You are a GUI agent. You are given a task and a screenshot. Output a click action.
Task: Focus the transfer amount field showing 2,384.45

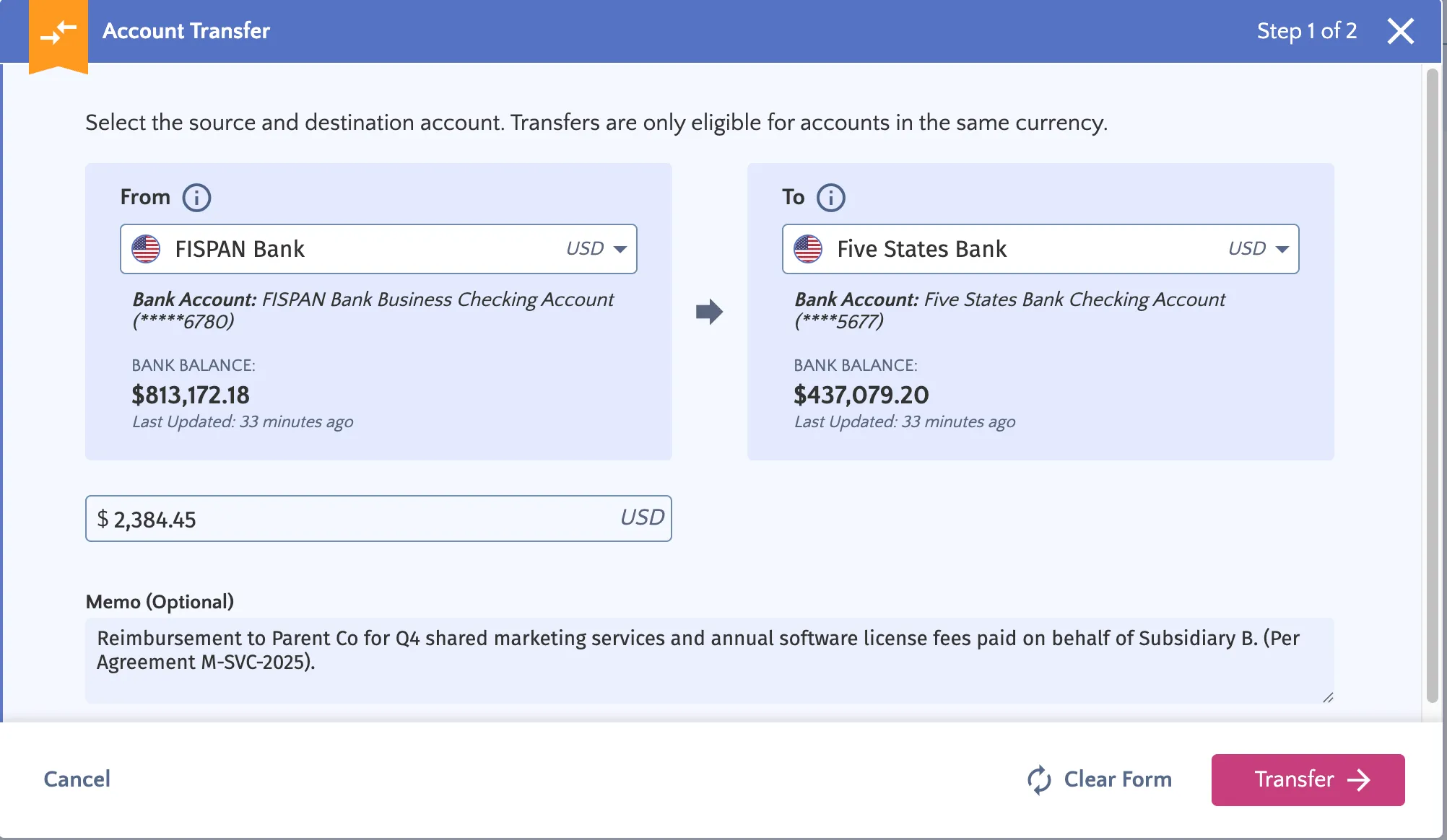coord(378,518)
